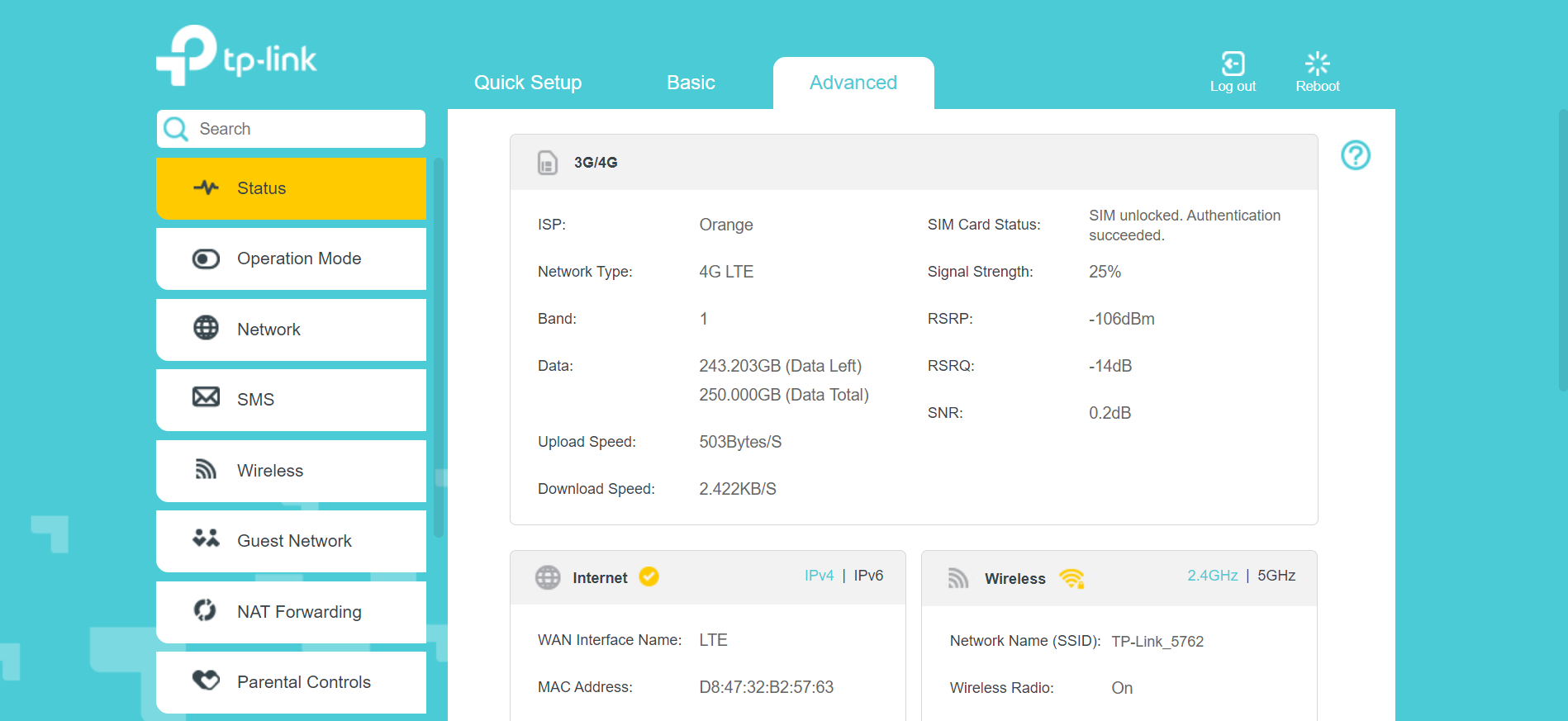Screen dimensions: 1568x721
Task: Click the SIM card icon in 3G/4G header
Action: 548,163
